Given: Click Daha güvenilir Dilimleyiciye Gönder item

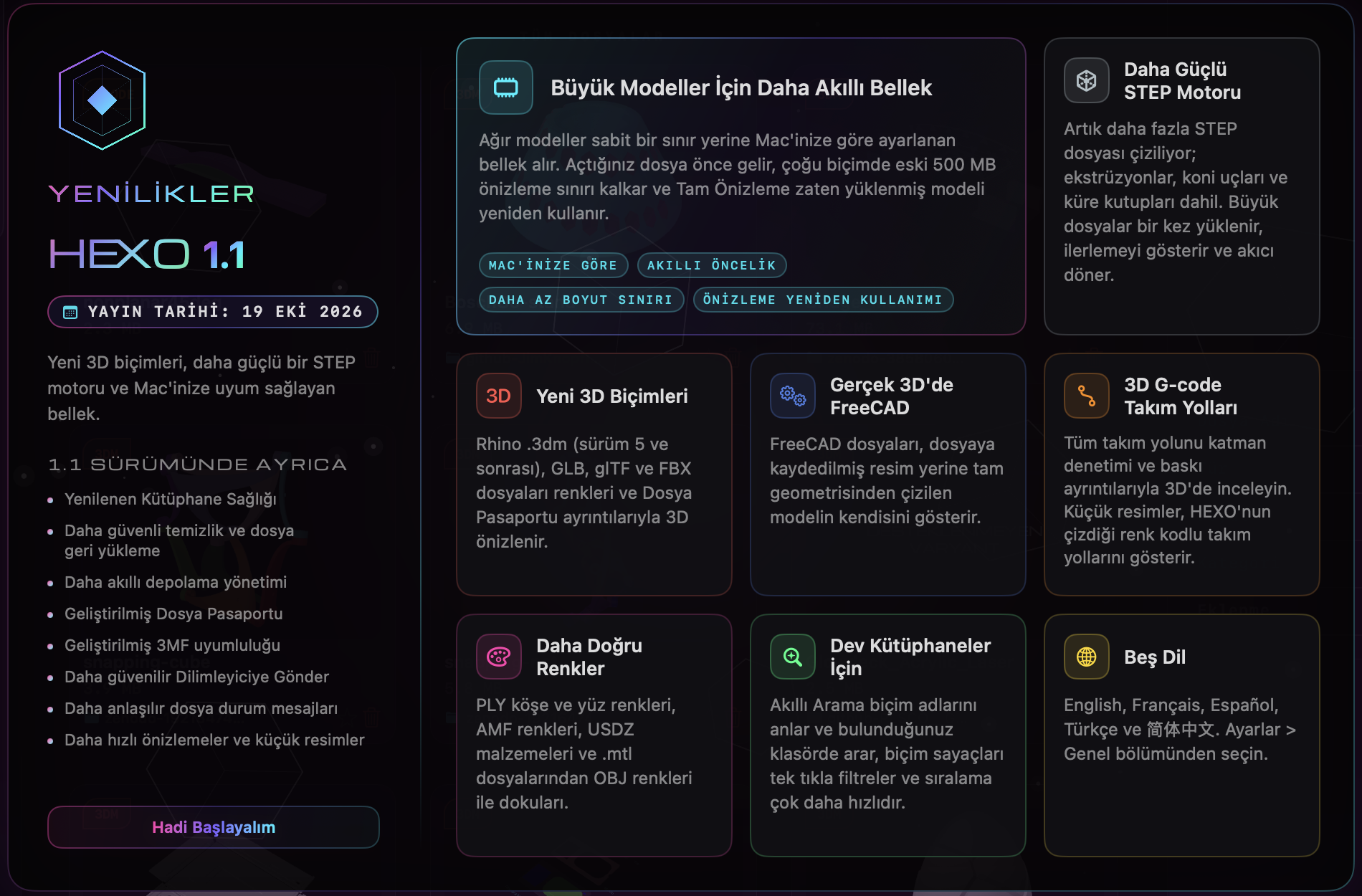Looking at the screenshot, I should 196,677.
